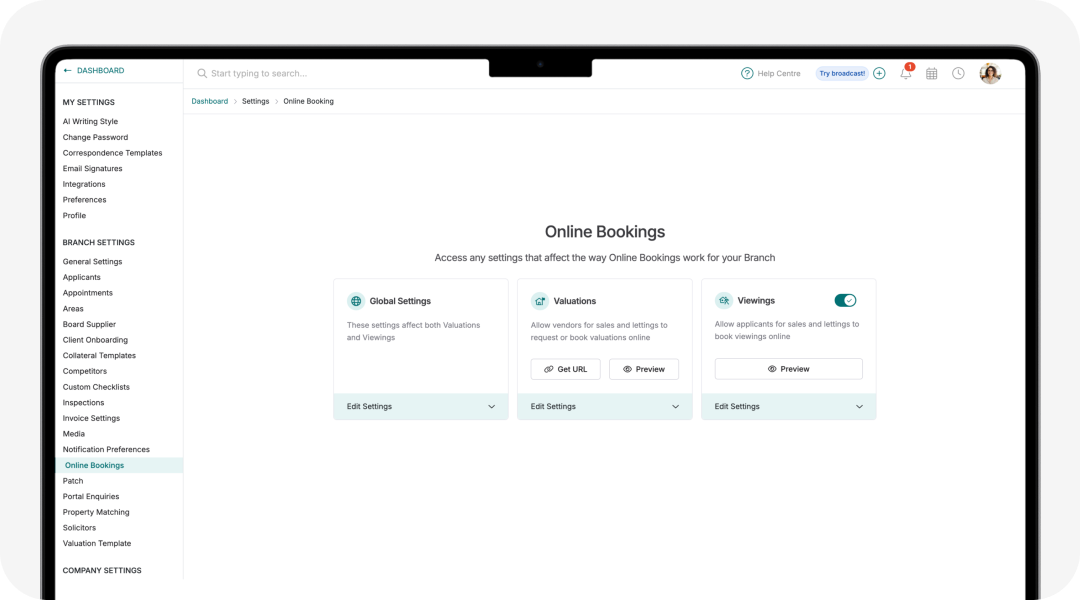Open Correspondence Templates in sidebar
Image resolution: width=1080 pixels, height=600 pixels.
click(x=112, y=153)
